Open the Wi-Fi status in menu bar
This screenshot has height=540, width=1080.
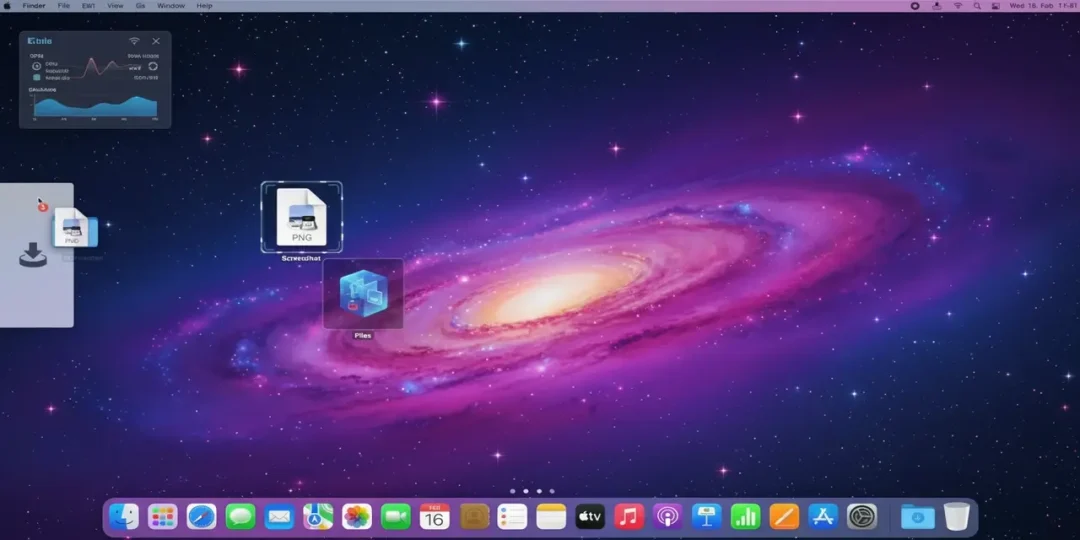pyautogui.click(x=957, y=6)
